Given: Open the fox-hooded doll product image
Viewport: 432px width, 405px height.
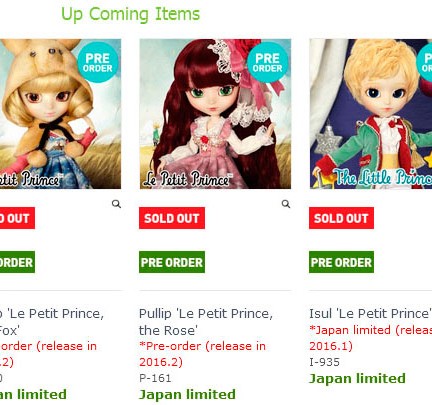Looking at the screenshot, I should 60,114.
